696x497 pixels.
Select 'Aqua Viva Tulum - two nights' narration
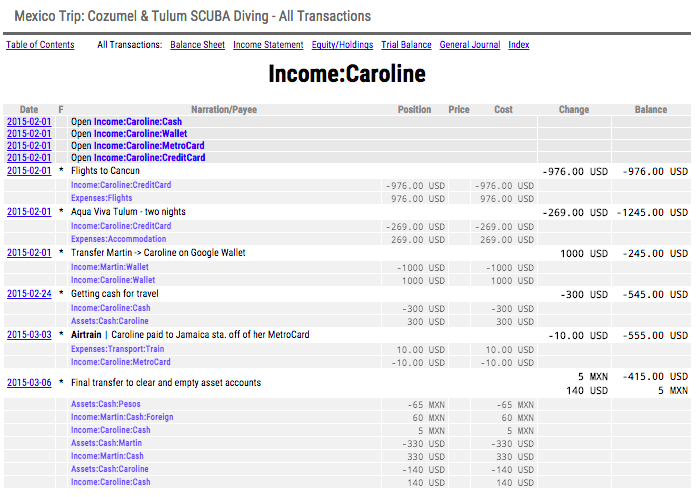click(128, 212)
